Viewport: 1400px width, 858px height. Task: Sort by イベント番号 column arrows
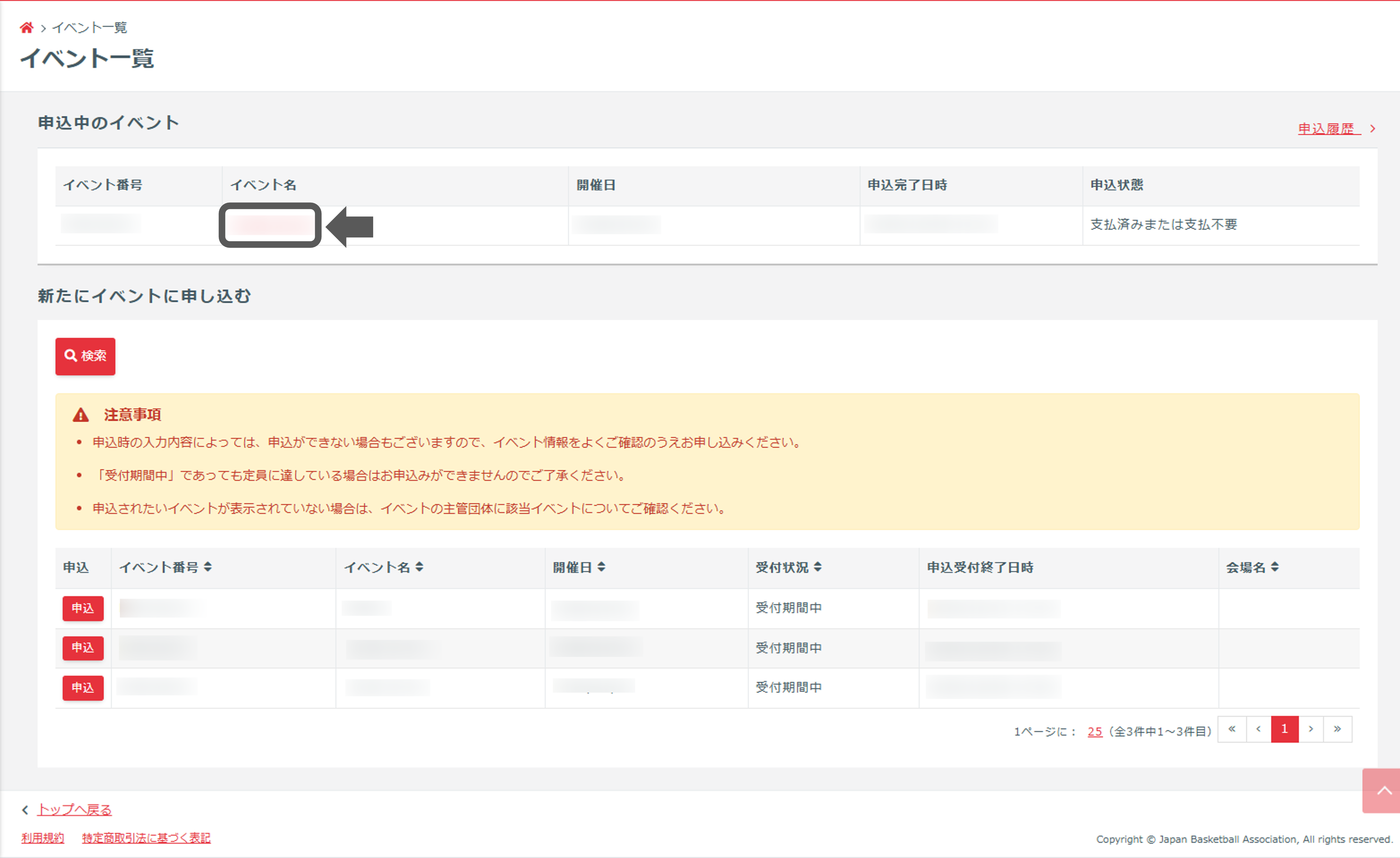tap(208, 567)
